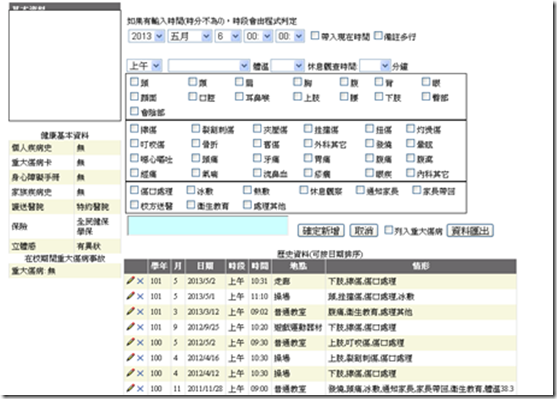Sort history by 地點 column header
The image size is (557, 399).
coord(298,266)
